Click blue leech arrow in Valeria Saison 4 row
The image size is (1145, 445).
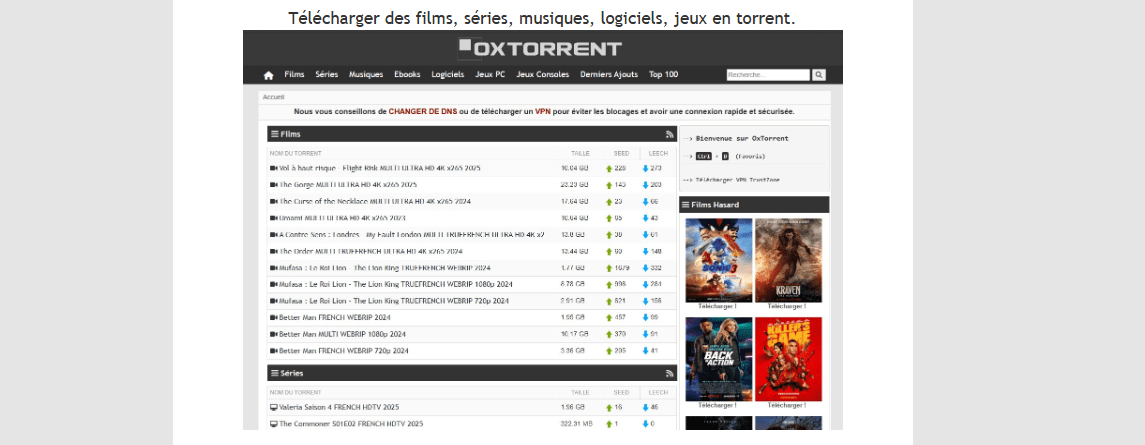tap(646, 408)
